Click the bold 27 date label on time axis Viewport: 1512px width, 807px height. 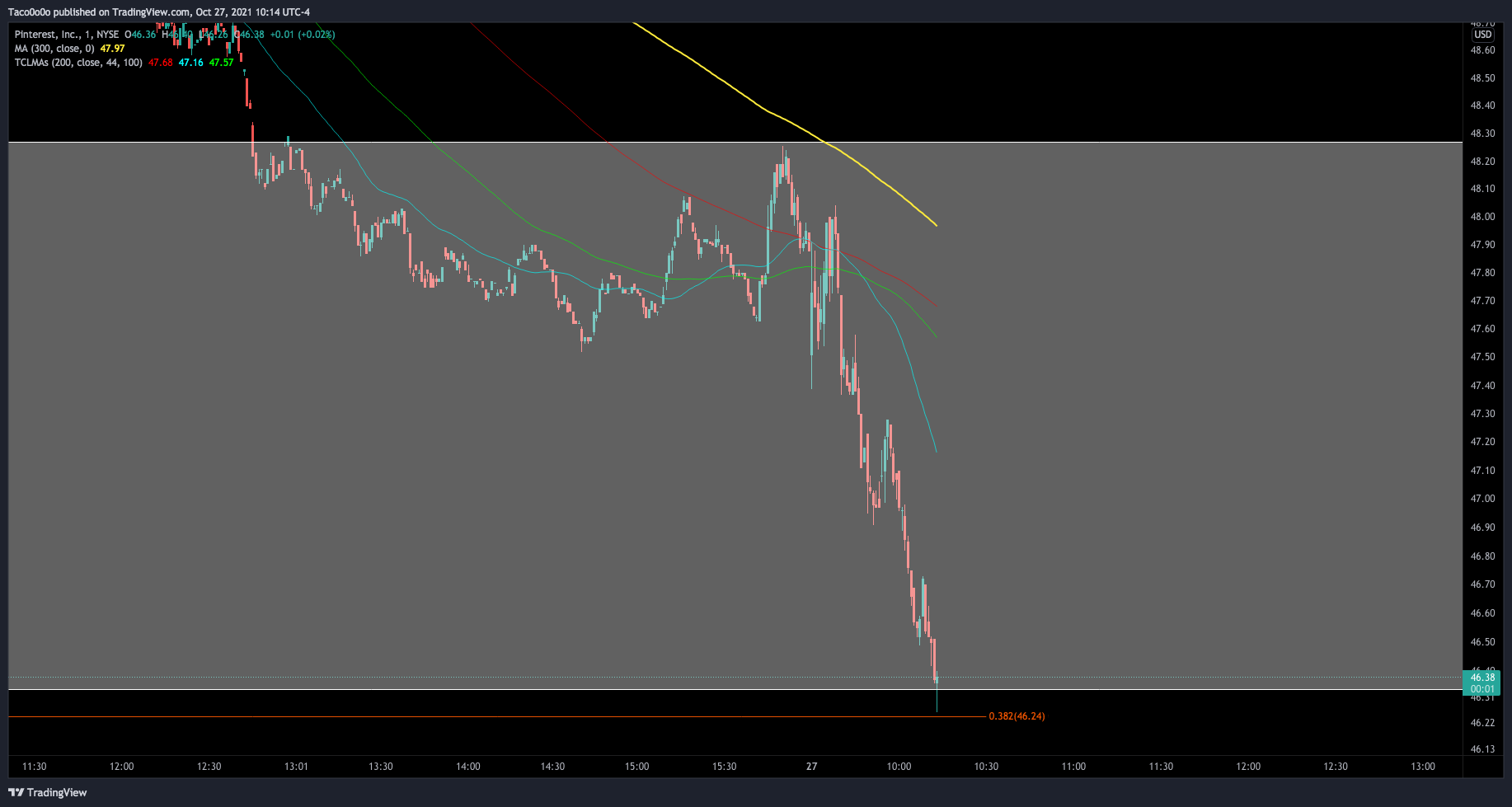coord(812,767)
